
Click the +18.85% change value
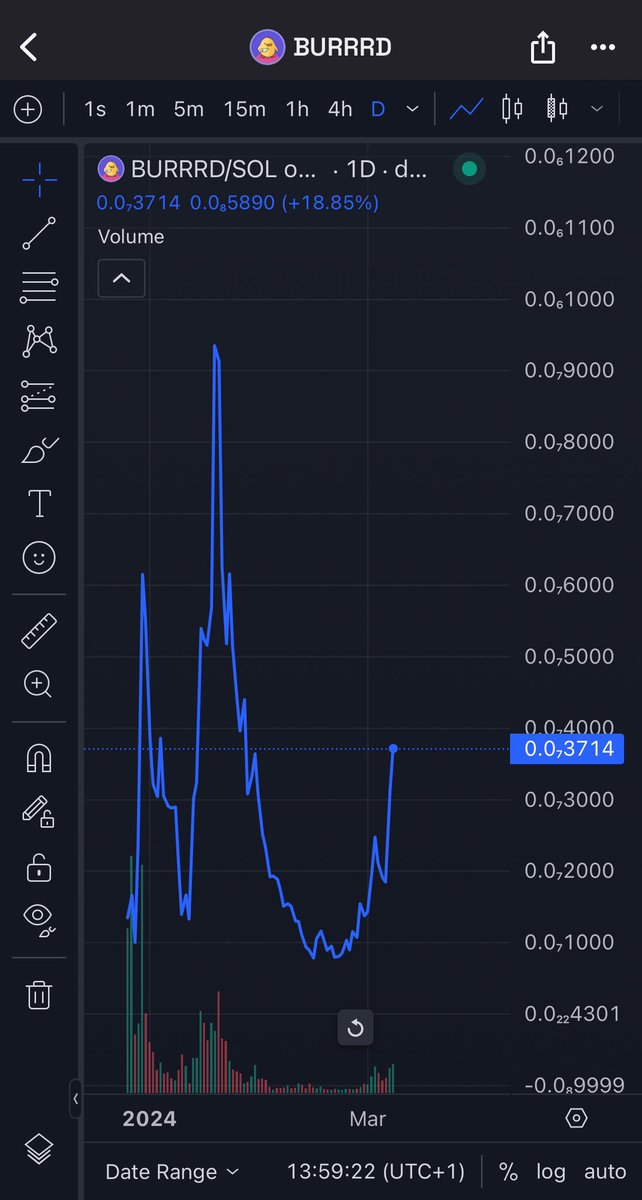click(331, 203)
